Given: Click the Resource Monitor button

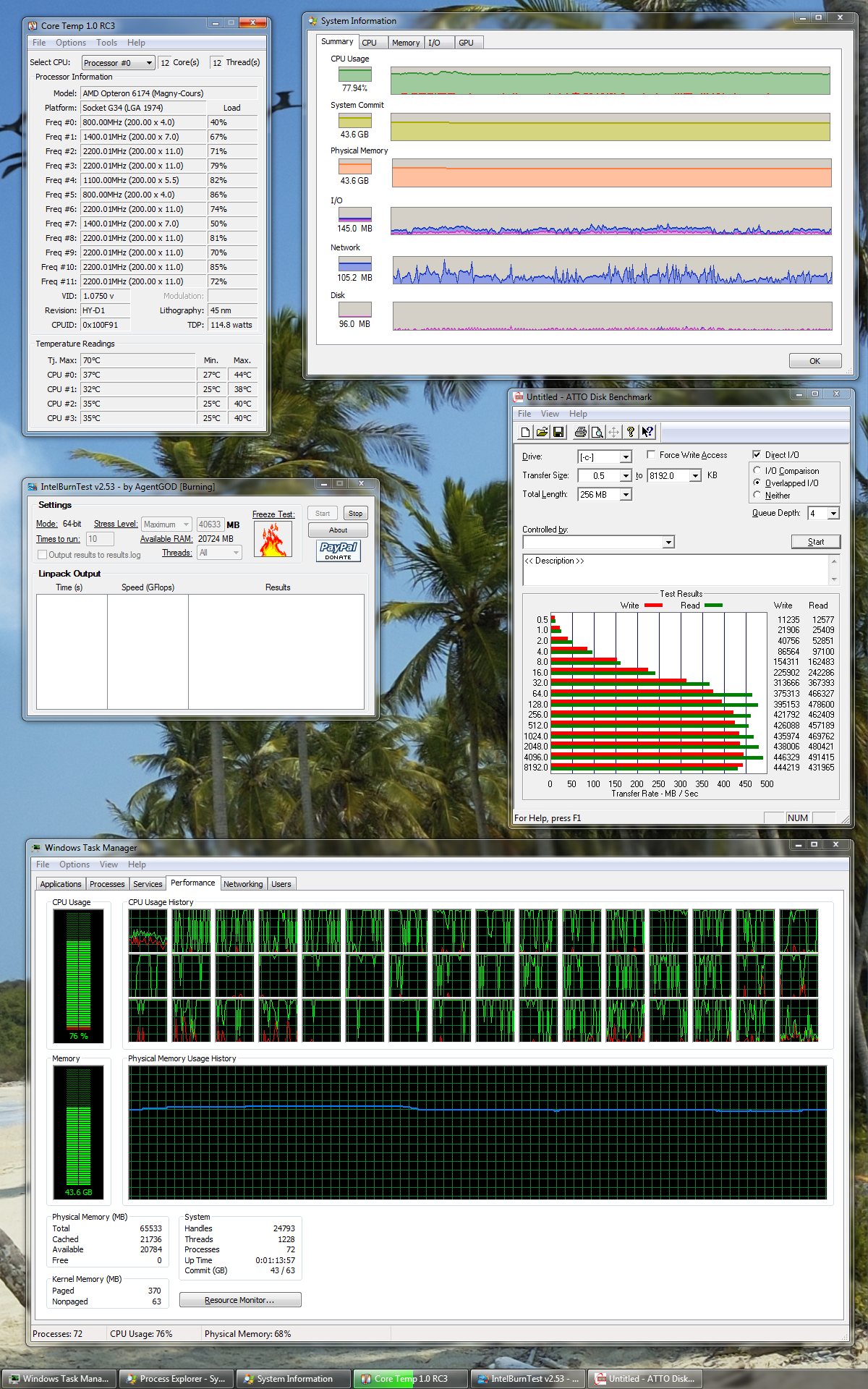Looking at the screenshot, I should (x=240, y=1300).
